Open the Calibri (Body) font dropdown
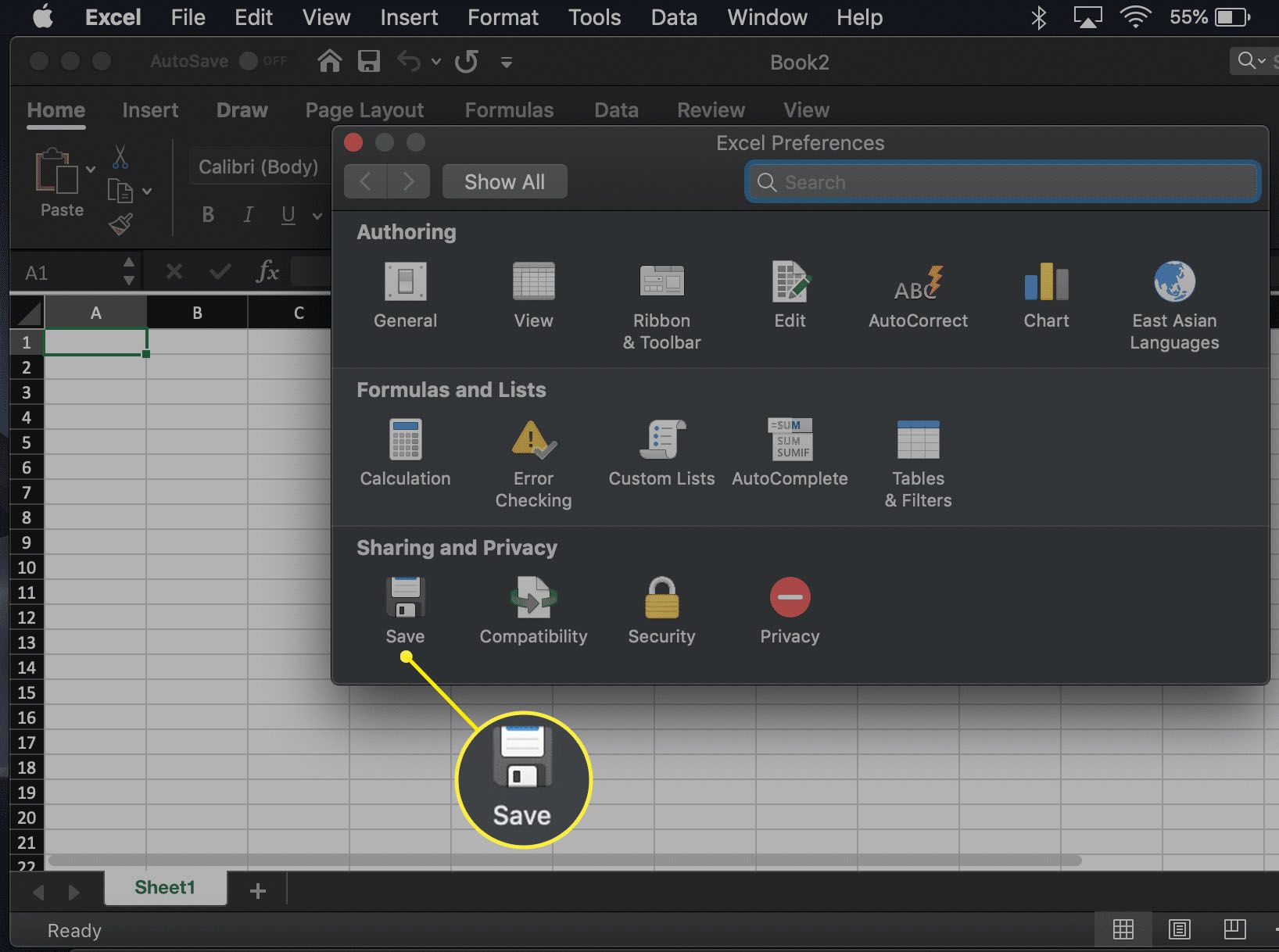Image resolution: width=1279 pixels, height=952 pixels. coord(259,167)
